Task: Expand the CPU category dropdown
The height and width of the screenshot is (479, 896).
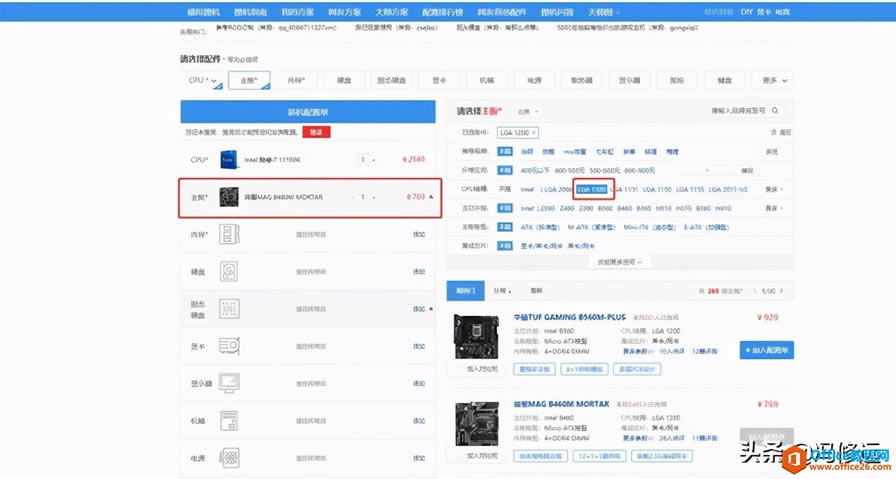Action: 202,81
